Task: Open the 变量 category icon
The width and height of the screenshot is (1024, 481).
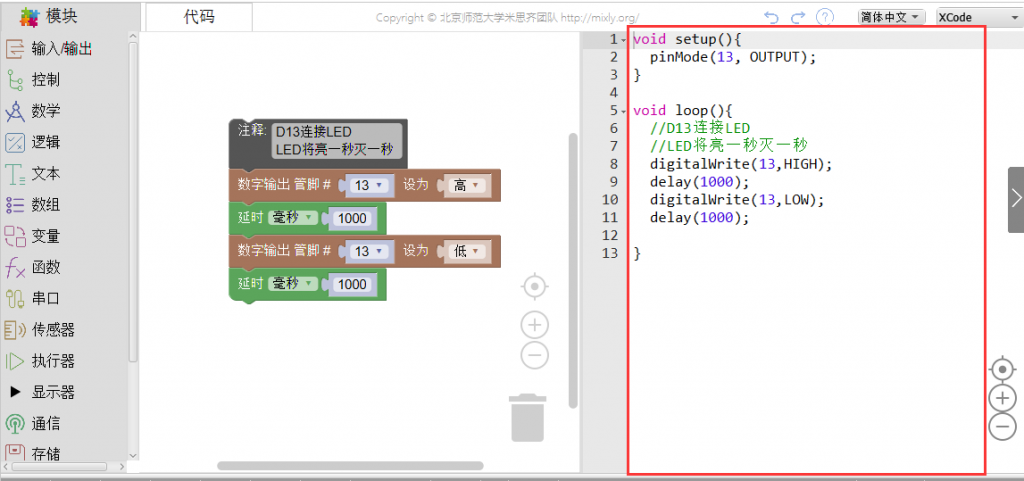Action: click(15, 236)
